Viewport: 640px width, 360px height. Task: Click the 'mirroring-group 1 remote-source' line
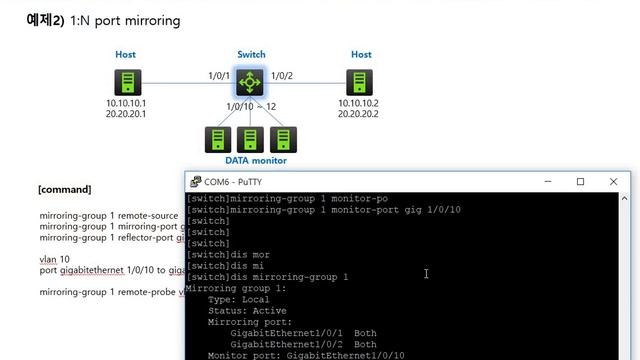click(109, 216)
